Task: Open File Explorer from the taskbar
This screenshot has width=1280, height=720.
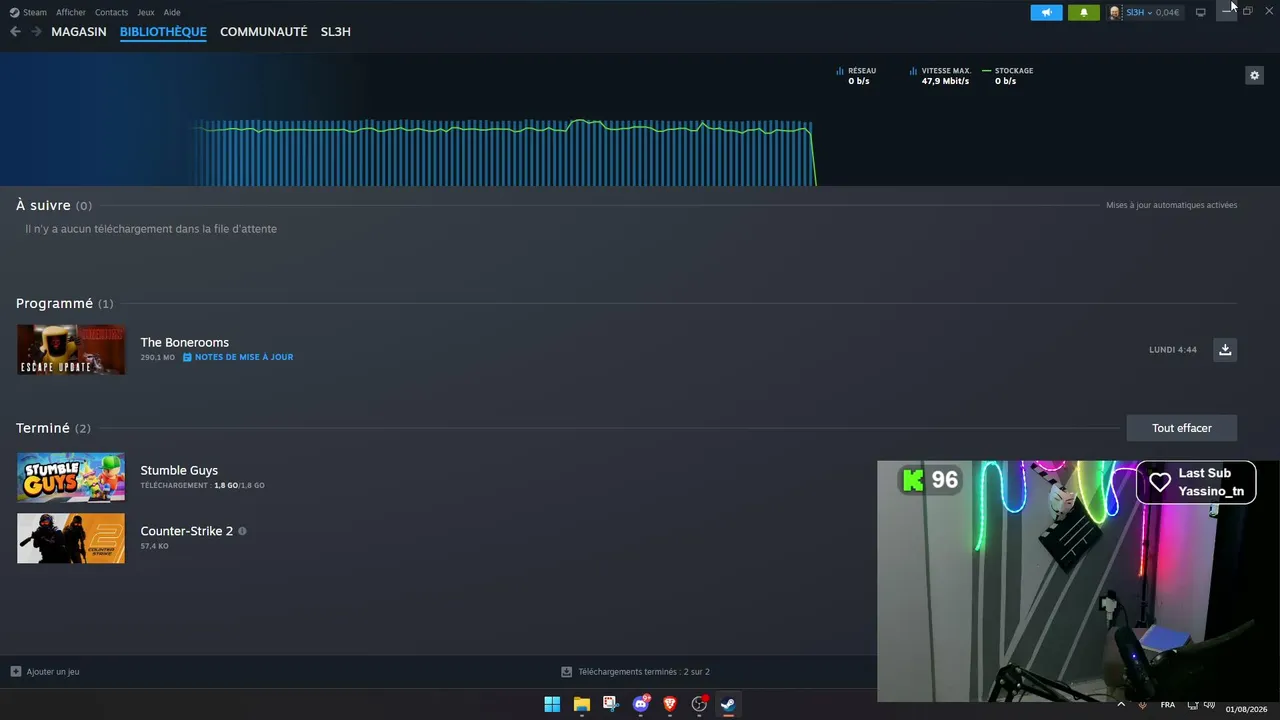Action: pos(581,704)
